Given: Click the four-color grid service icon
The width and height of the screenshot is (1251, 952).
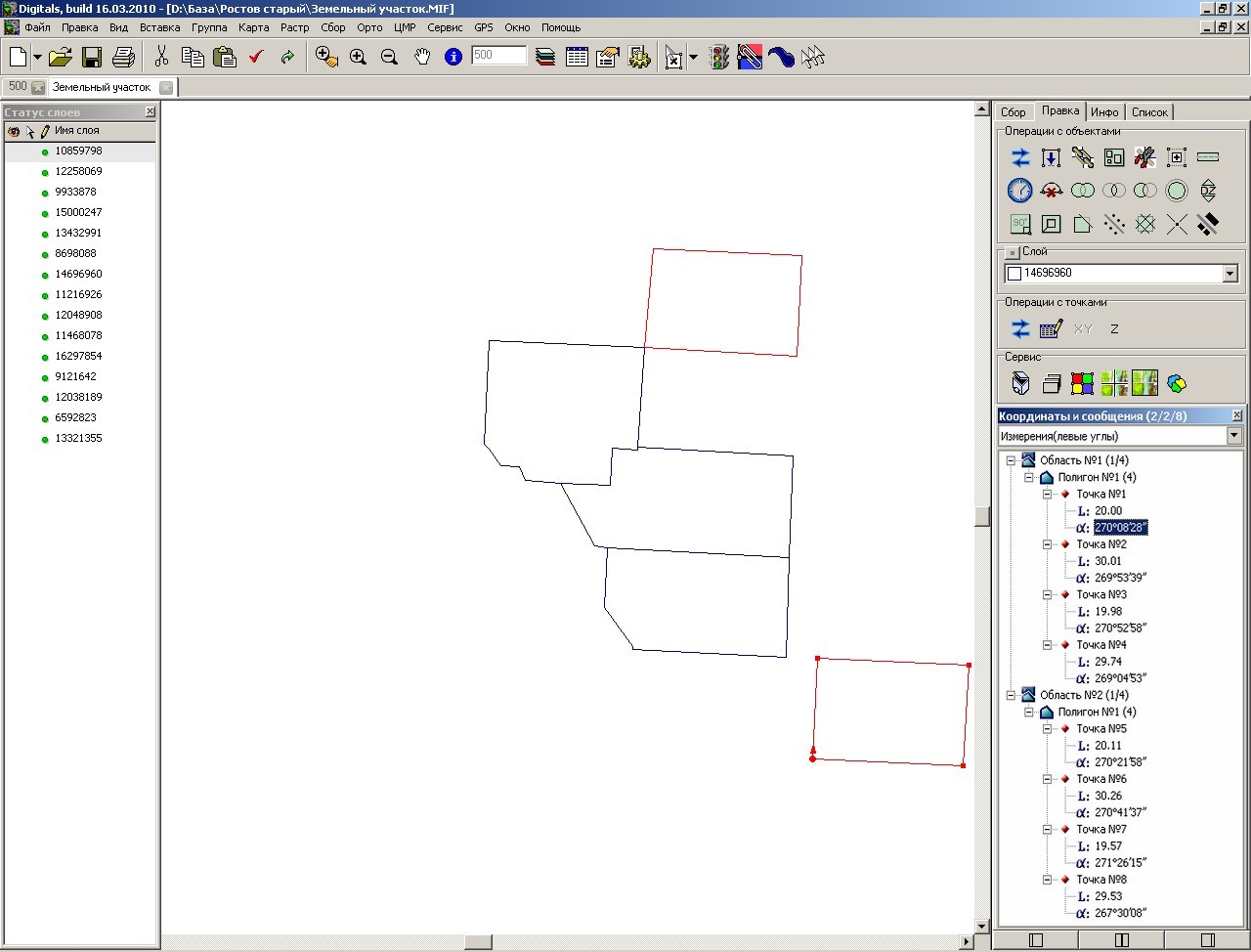Looking at the screenshot, I should pyautogui.click(x=1082, y=383).
